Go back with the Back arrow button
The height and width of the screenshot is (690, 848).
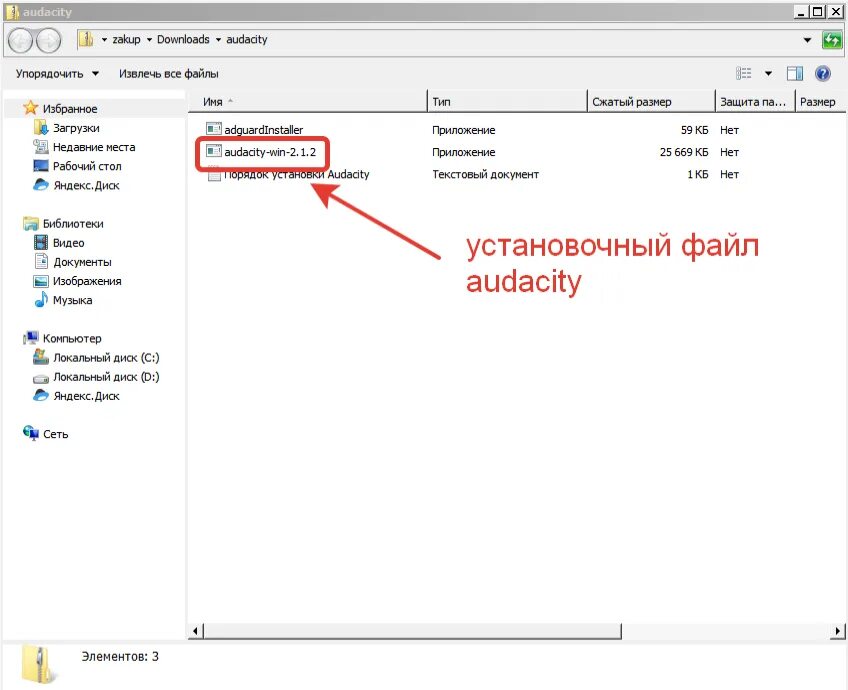[21, 41]
